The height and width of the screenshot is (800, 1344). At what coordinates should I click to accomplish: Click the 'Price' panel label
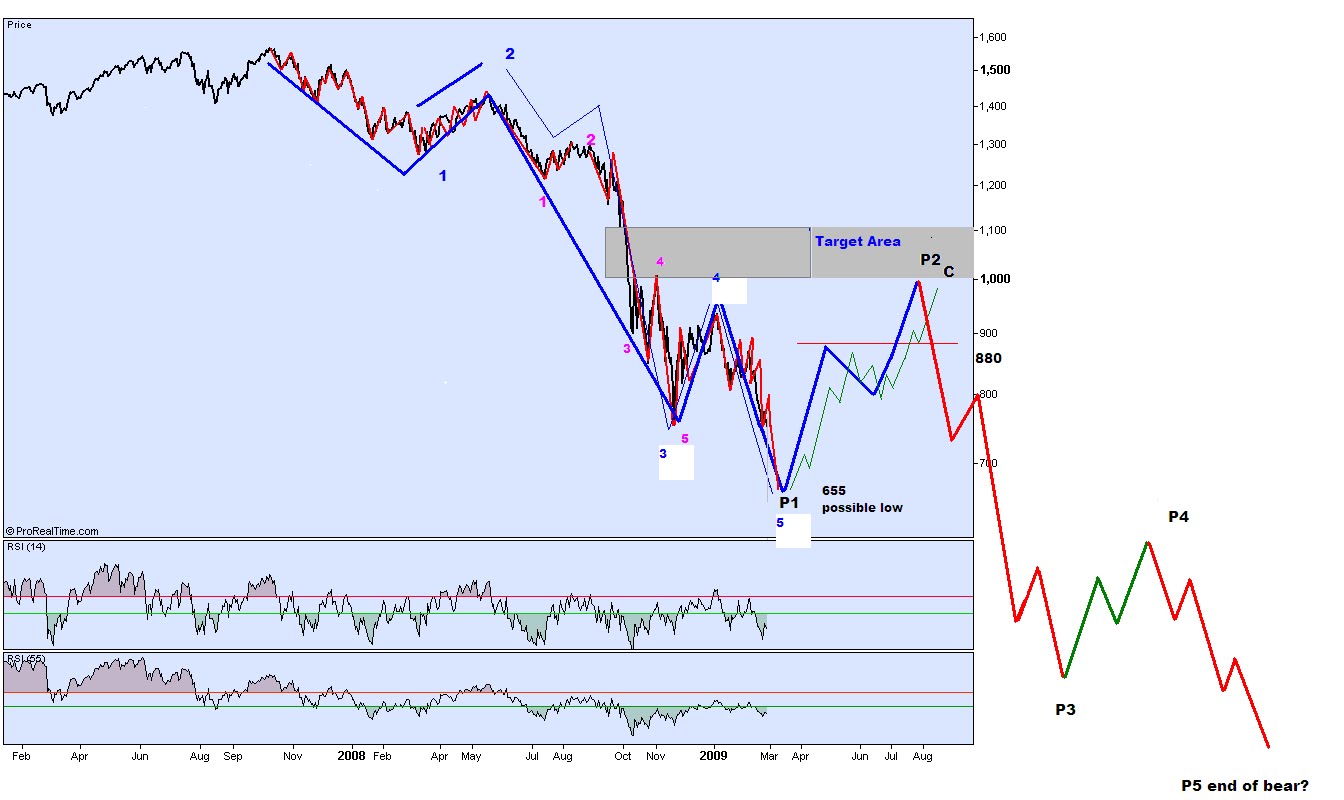19,24
